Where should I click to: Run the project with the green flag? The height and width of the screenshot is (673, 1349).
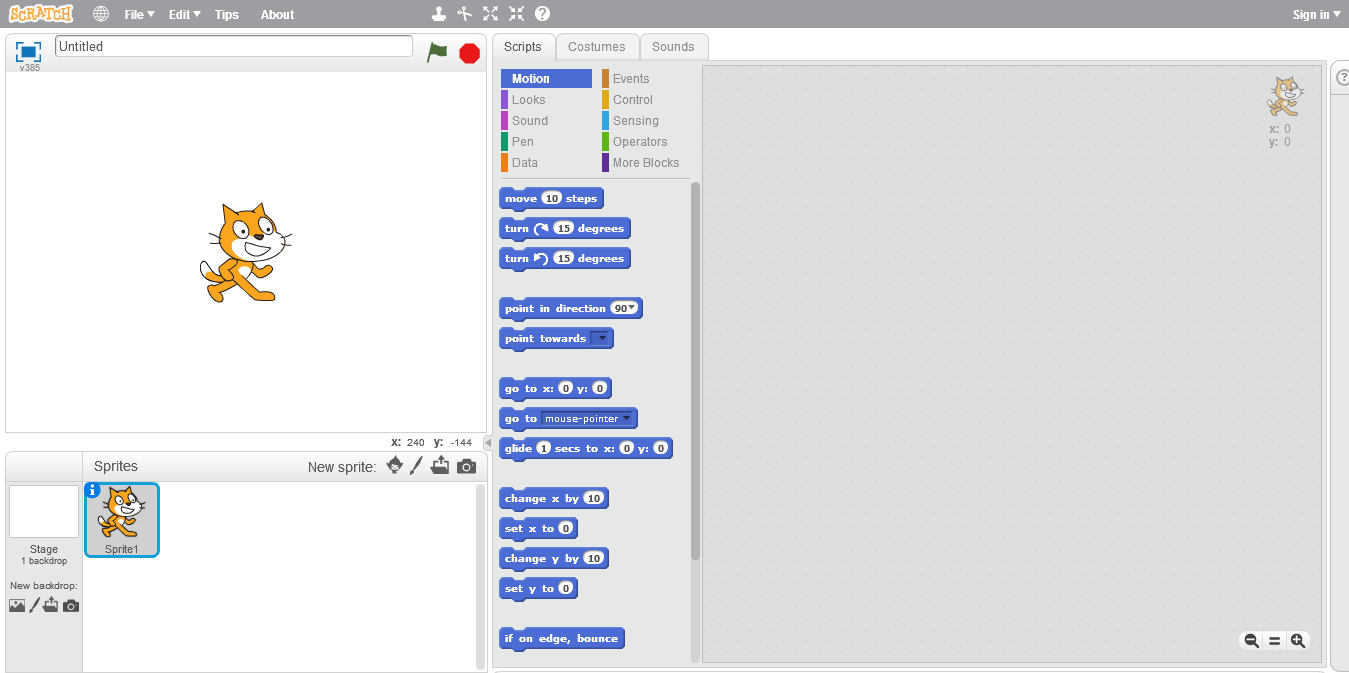(x=437, y=53)
